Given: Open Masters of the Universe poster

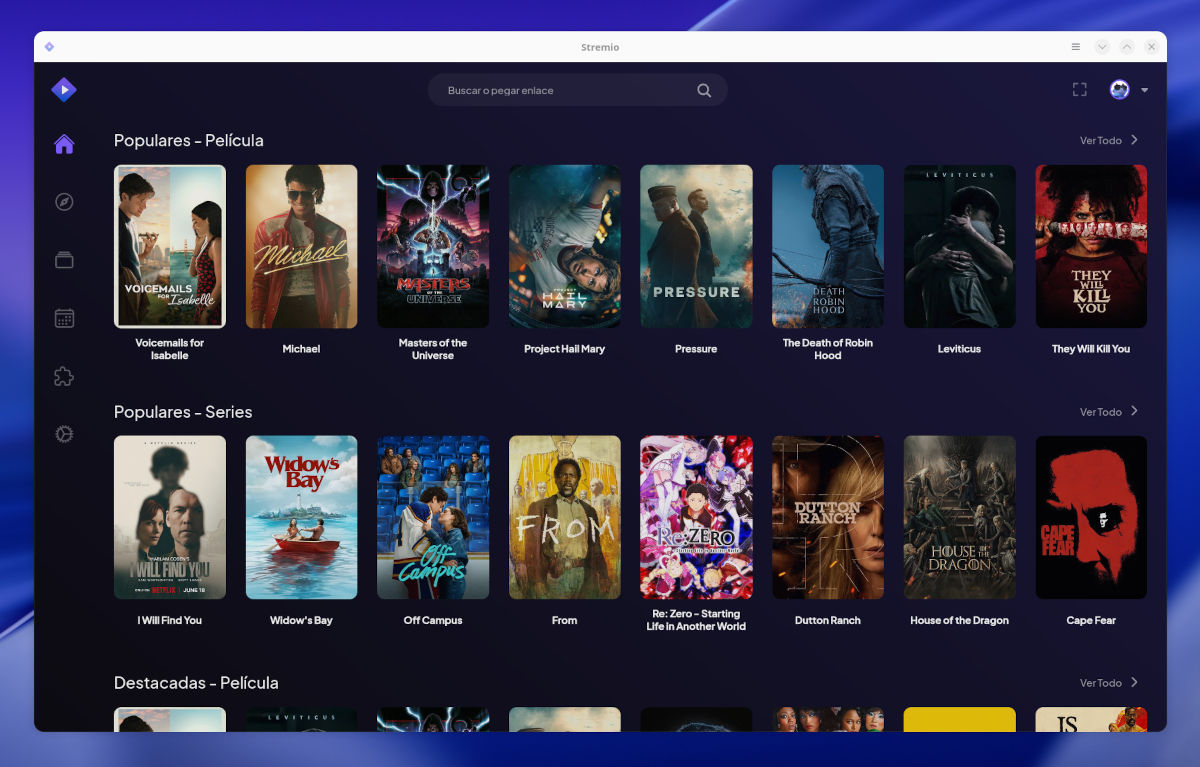Looking at the screenshot, I should tap(433, 246).
